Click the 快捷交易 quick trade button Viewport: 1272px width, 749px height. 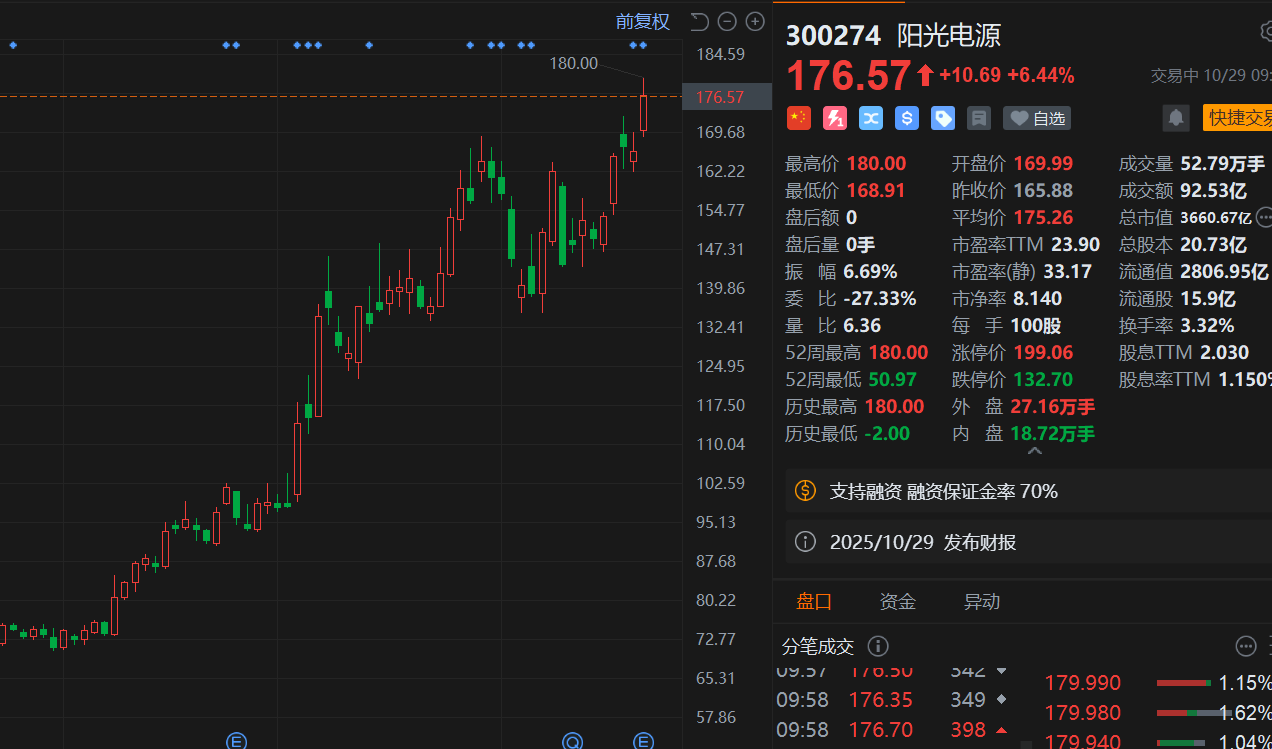(x=1238, y=118)
